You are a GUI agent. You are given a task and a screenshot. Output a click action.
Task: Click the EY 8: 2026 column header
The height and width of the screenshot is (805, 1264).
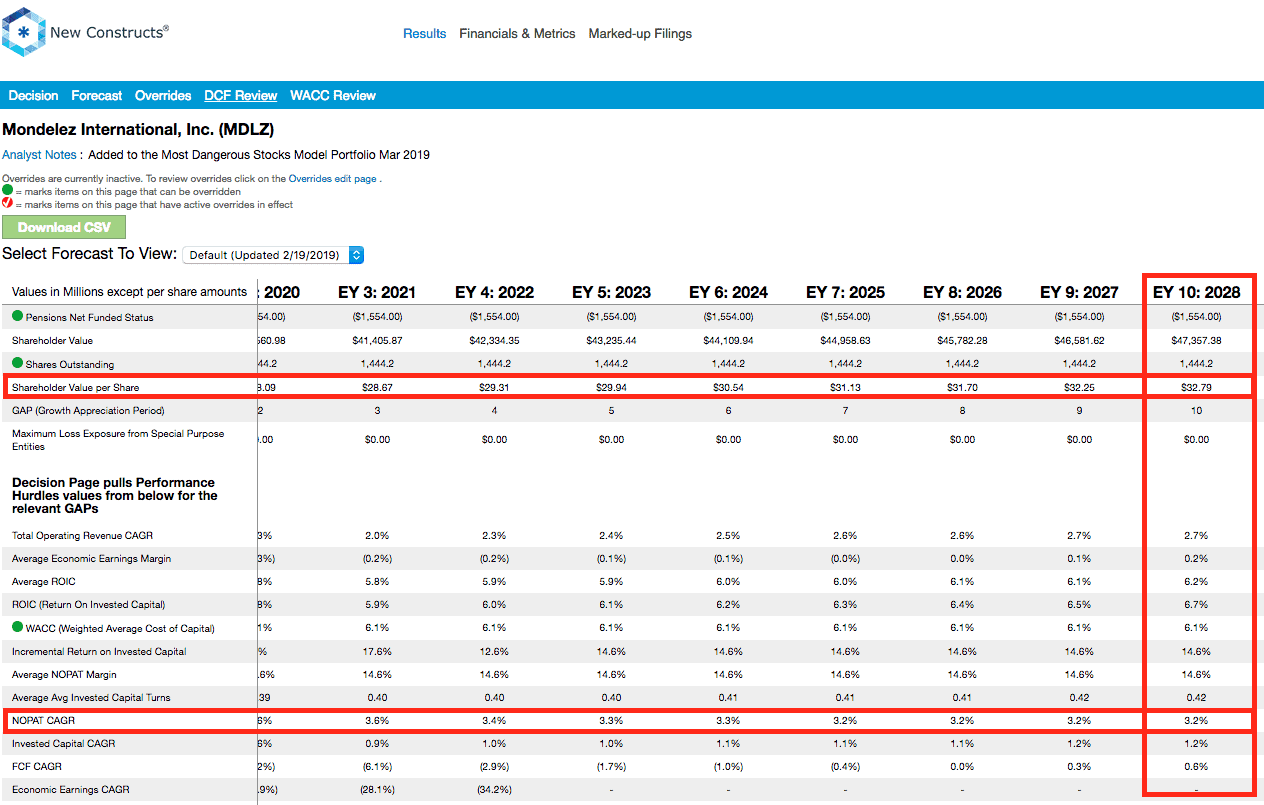point(962,293)
